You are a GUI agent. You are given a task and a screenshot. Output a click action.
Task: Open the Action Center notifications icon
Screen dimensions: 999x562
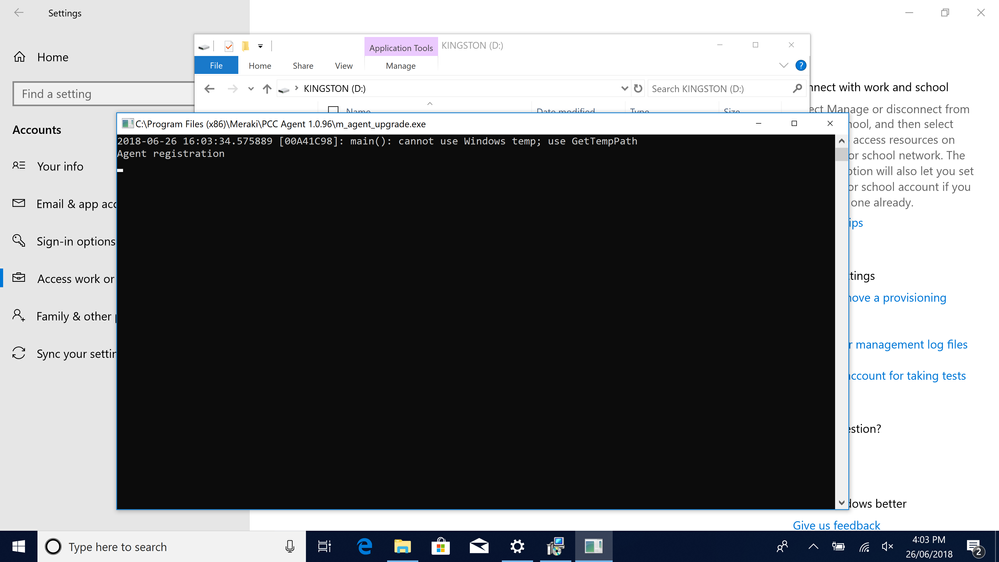pyautogui.click(x=974, y=546)
